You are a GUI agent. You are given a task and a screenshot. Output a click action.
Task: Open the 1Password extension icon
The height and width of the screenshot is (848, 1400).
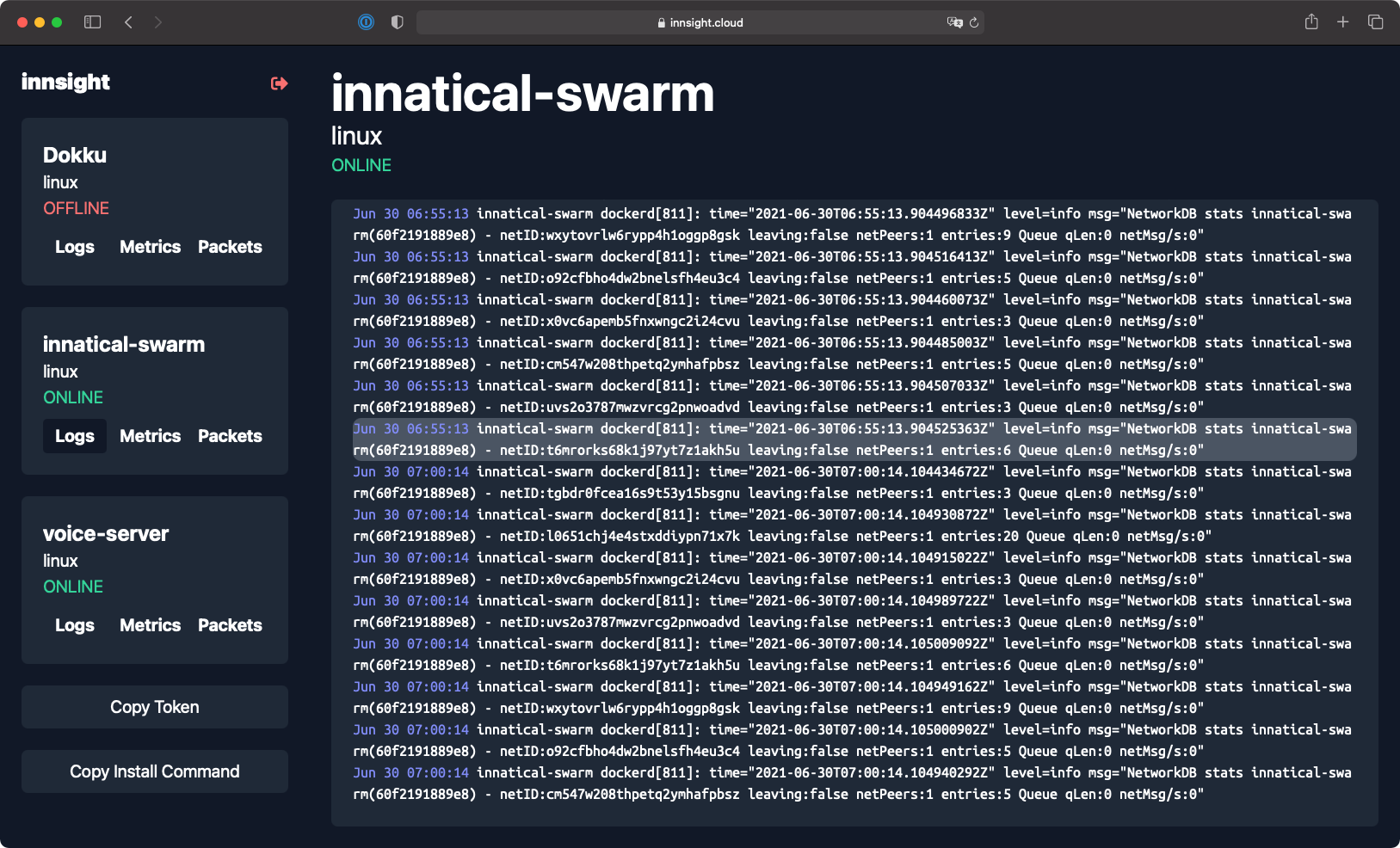pyautogui.click(x=366, y=22)
